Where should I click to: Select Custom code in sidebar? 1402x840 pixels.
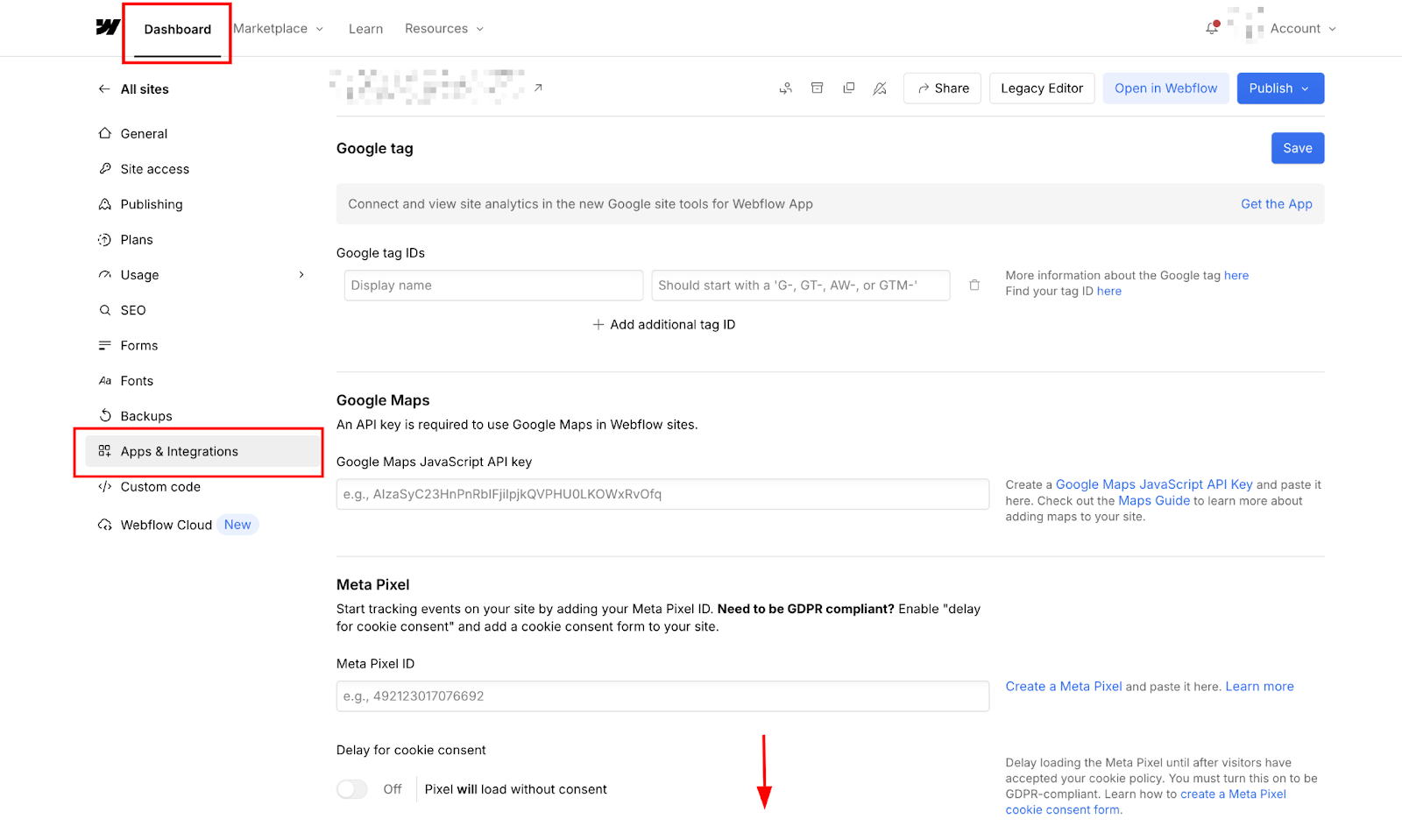(x=160, y=487)
